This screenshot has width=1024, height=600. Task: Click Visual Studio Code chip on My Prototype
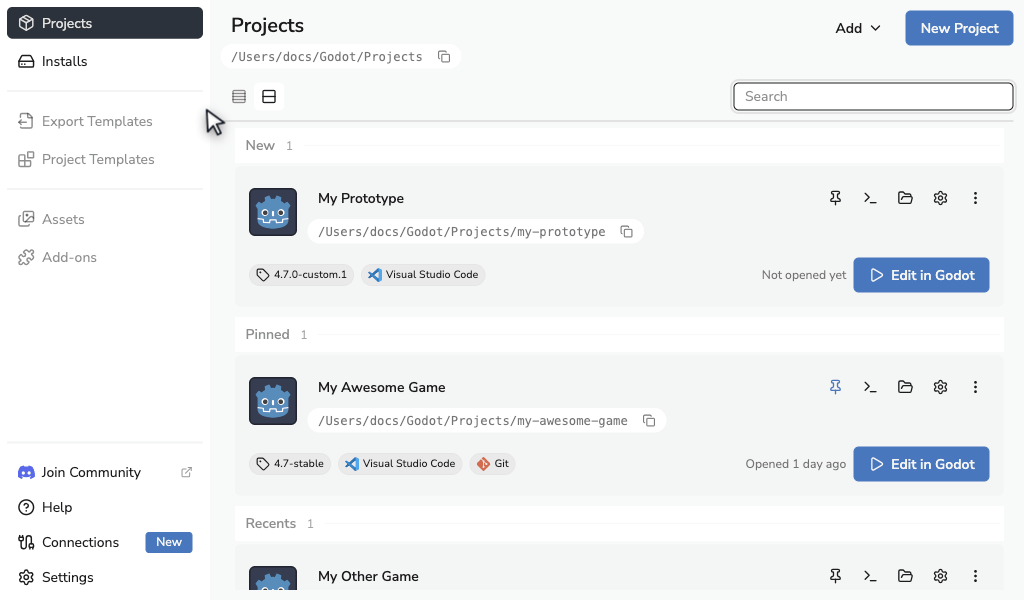click(423, 275)
